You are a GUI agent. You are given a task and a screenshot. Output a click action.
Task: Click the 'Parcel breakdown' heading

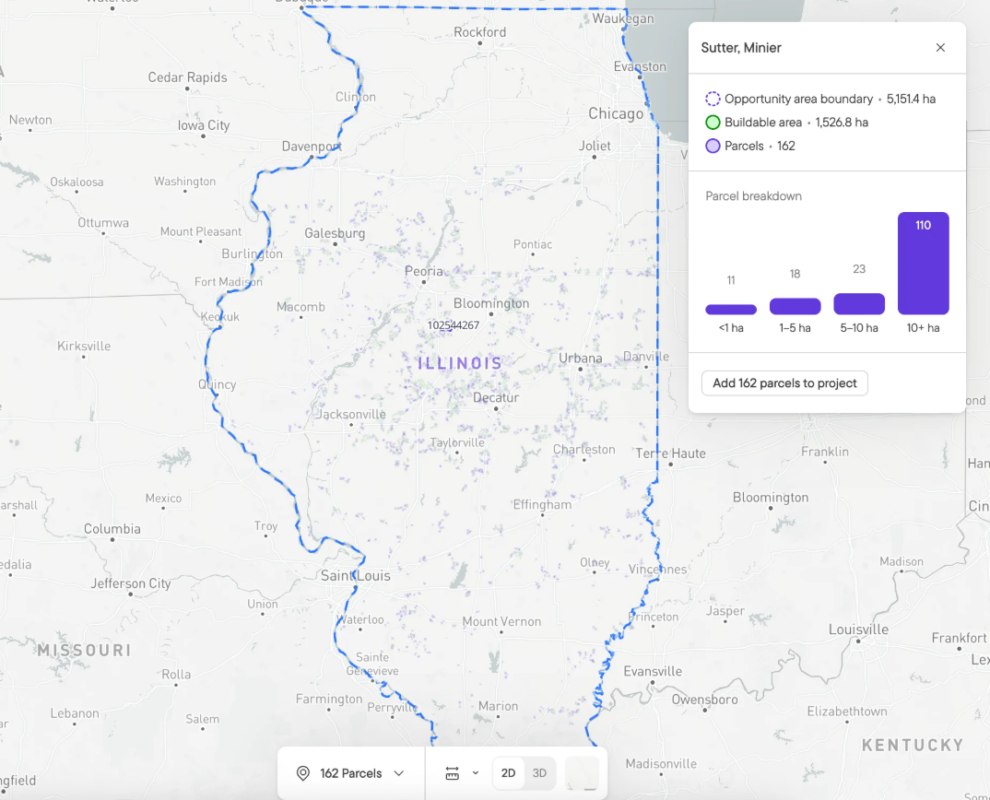click(x=753, y=196)
